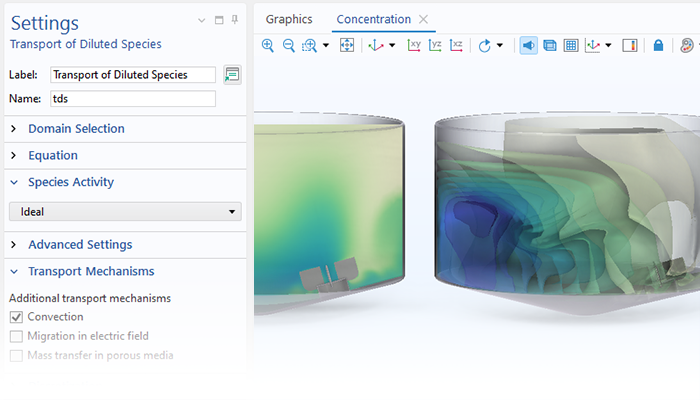Open the Zoom Box dropdown arrow
This screenshot has width=700, height=400.
326,45
